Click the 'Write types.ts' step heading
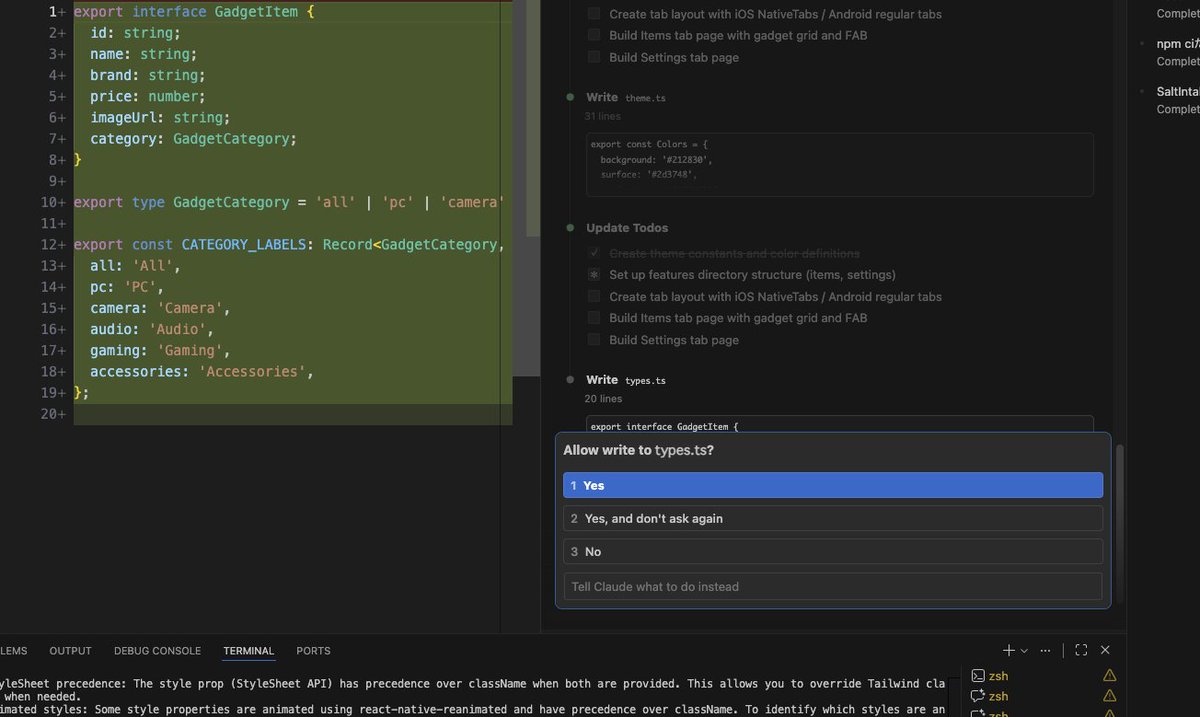The height and width of the screenshot is (717, 1200). click(626, 380)
